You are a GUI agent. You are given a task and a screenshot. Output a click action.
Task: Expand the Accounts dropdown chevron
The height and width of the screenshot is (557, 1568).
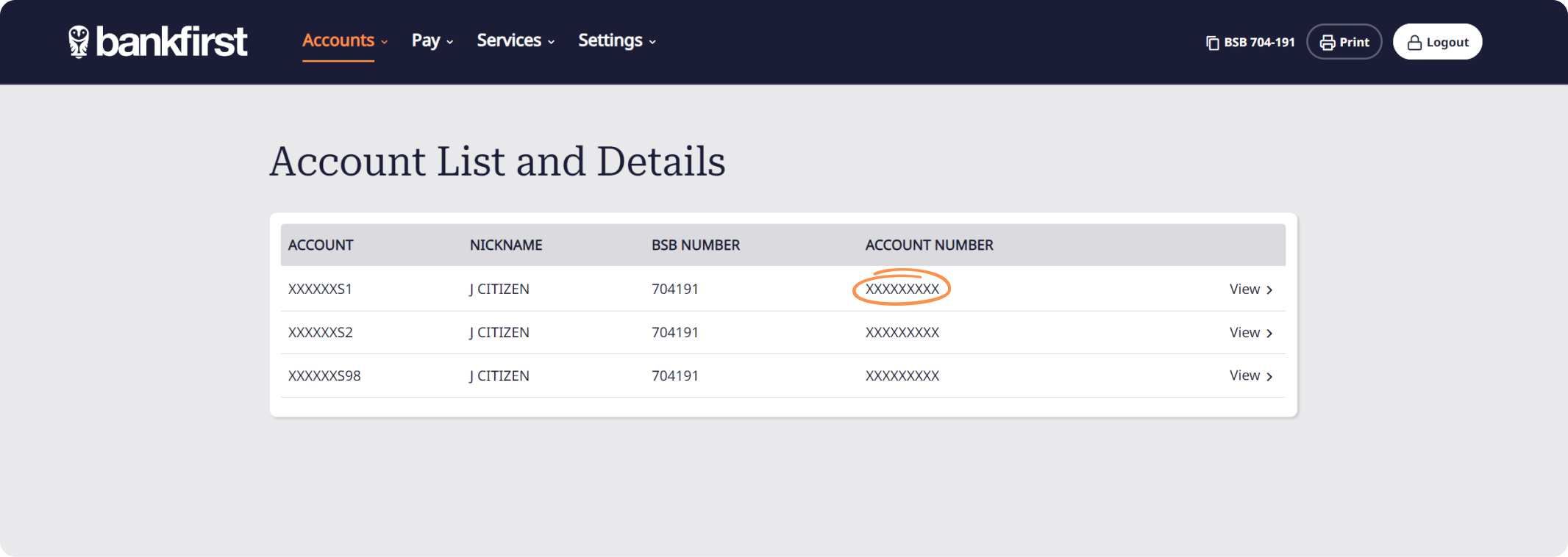[384, 42]
